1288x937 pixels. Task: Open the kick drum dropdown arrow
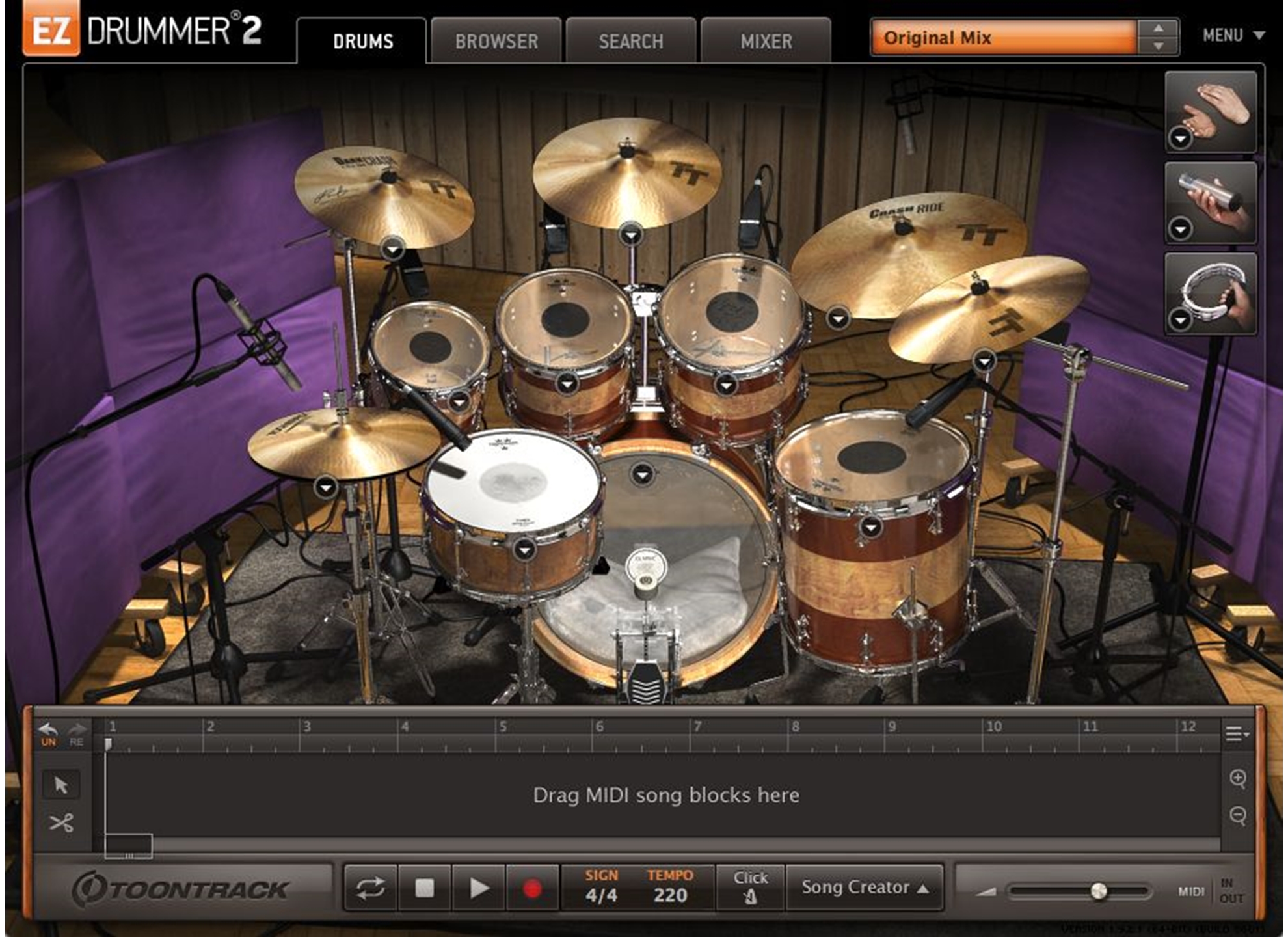coord(643,475)
